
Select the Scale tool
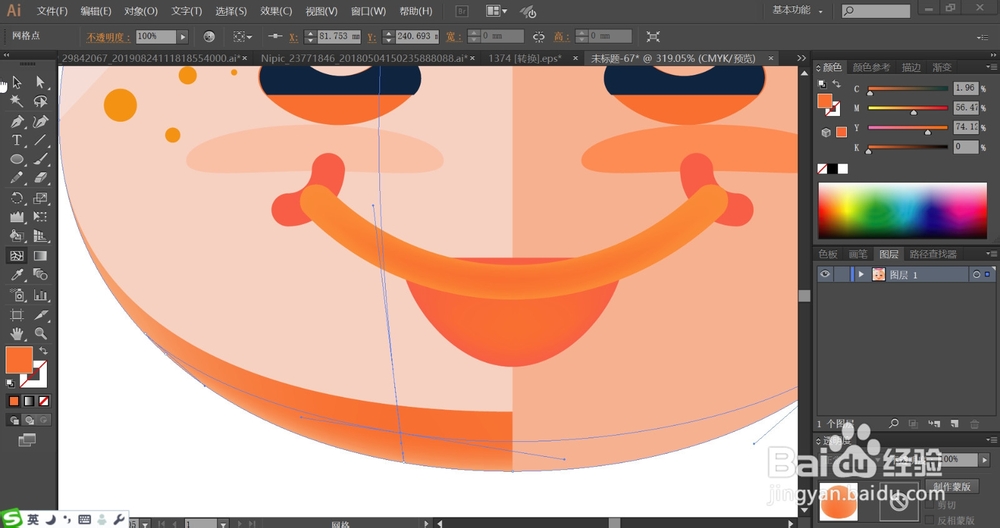(x=40, y=198)
